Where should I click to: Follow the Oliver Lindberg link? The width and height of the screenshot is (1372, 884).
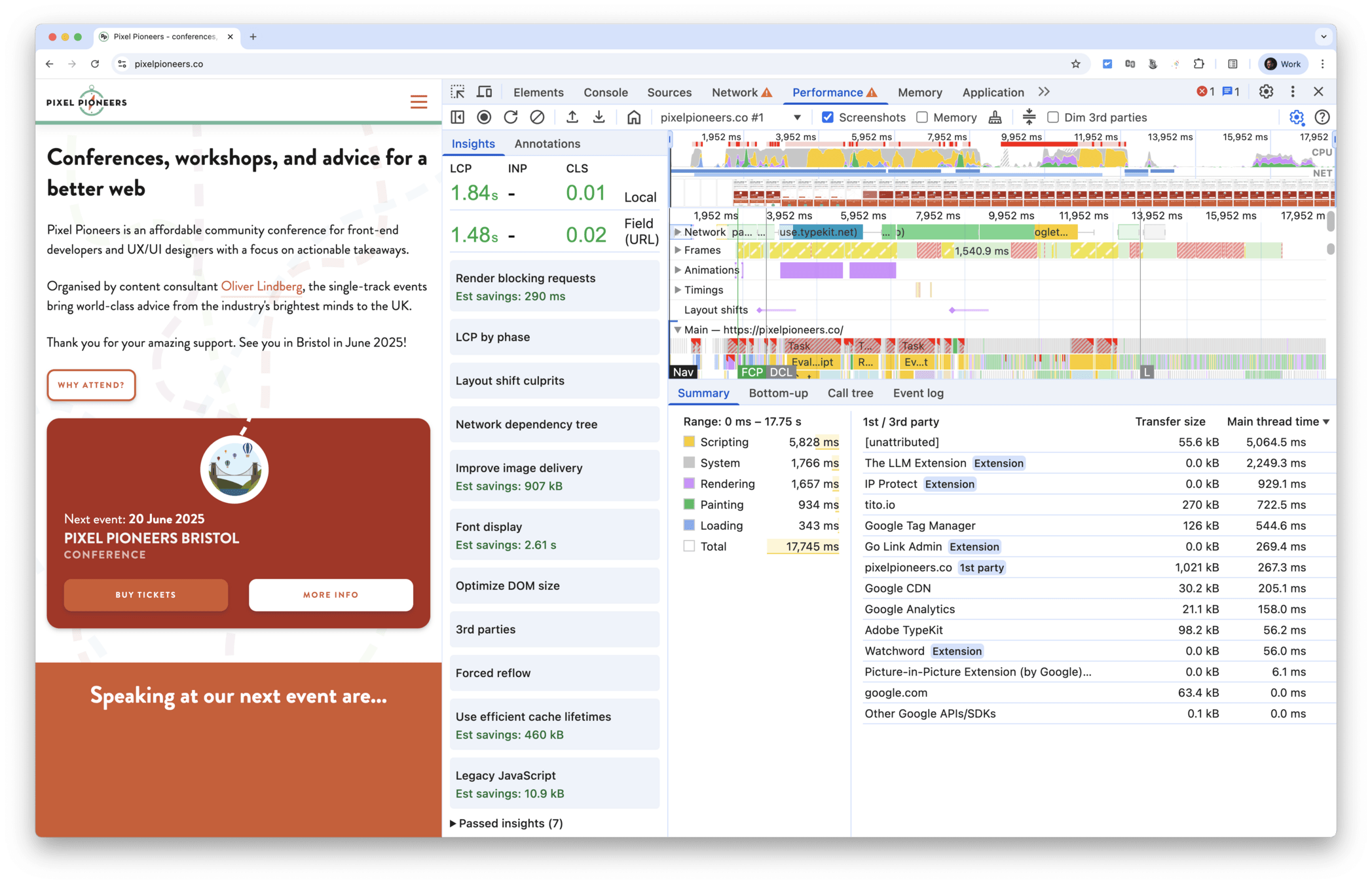click(x=261, y=286)
